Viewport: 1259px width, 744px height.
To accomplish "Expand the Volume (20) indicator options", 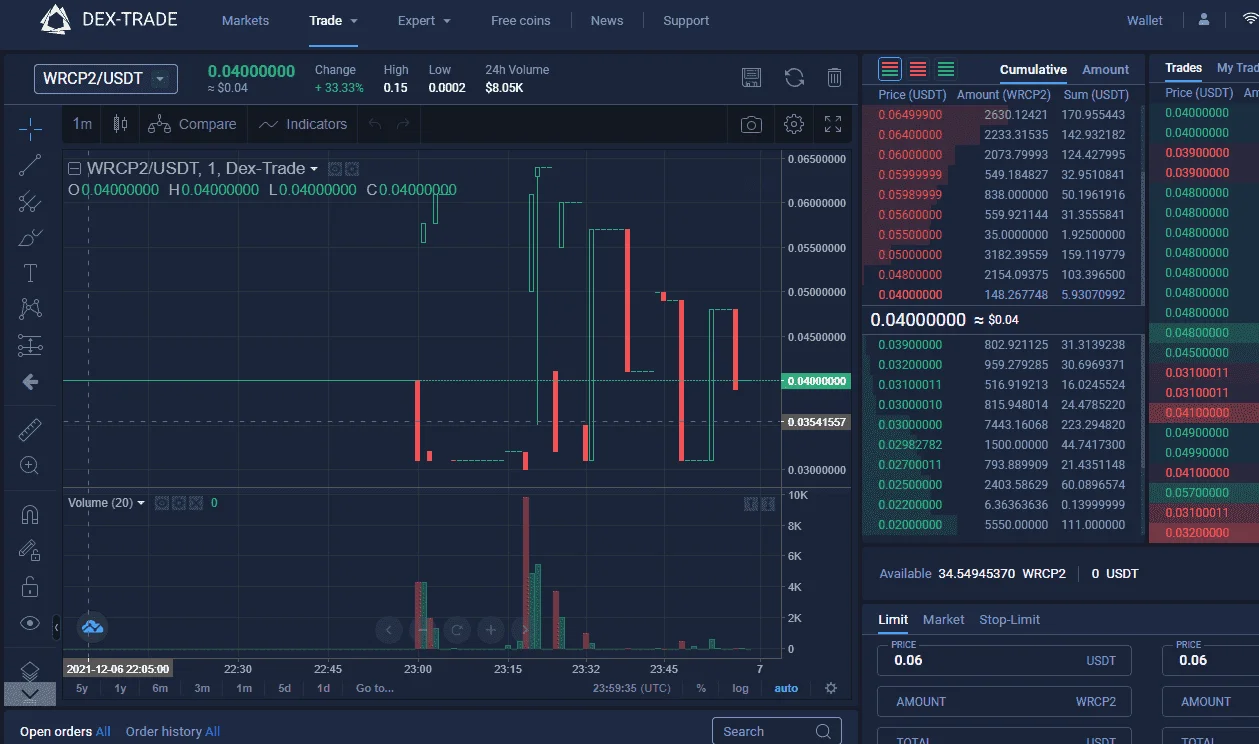I will (x=141, y=503).
